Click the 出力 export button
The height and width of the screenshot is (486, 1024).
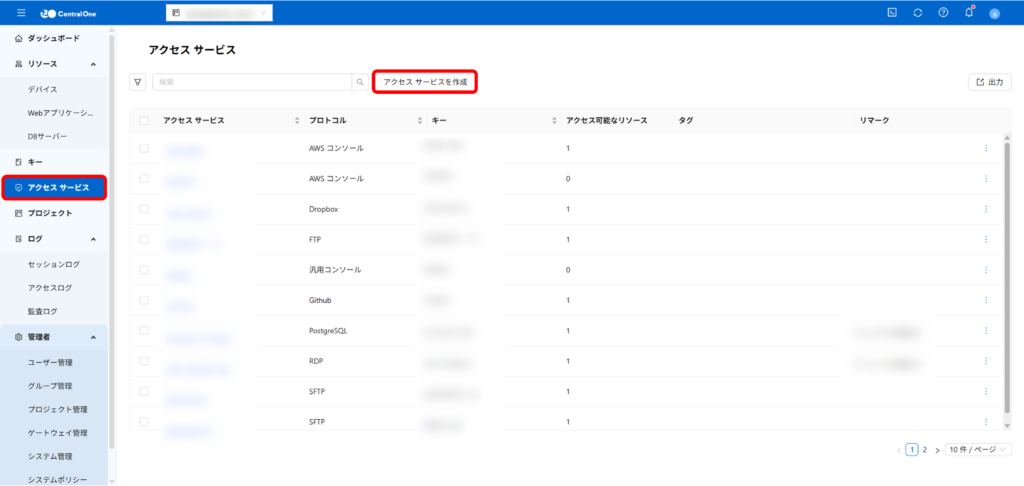[x=989, y=82]
